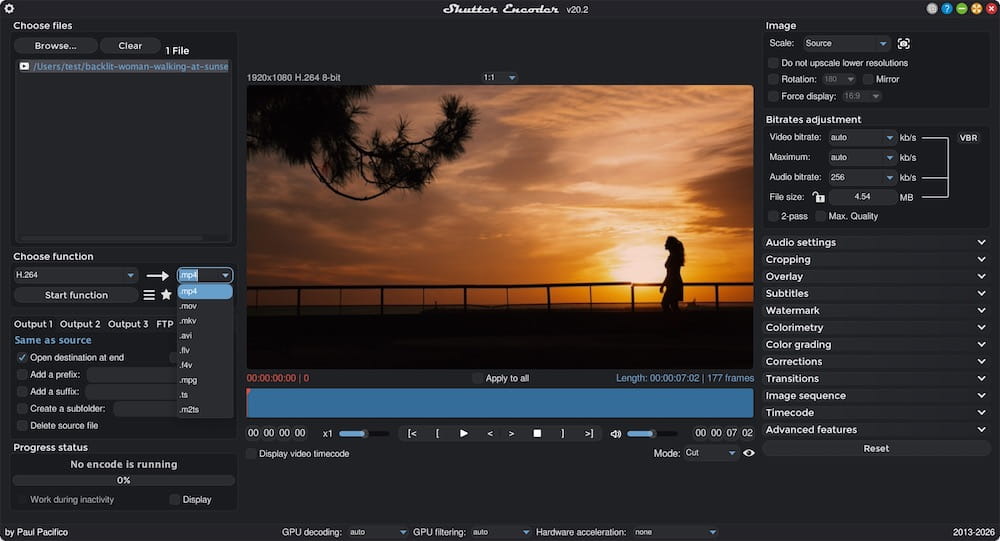1000x541 pixels.
Task: Mute audio with the speaker icon
Action: [615, 434]
